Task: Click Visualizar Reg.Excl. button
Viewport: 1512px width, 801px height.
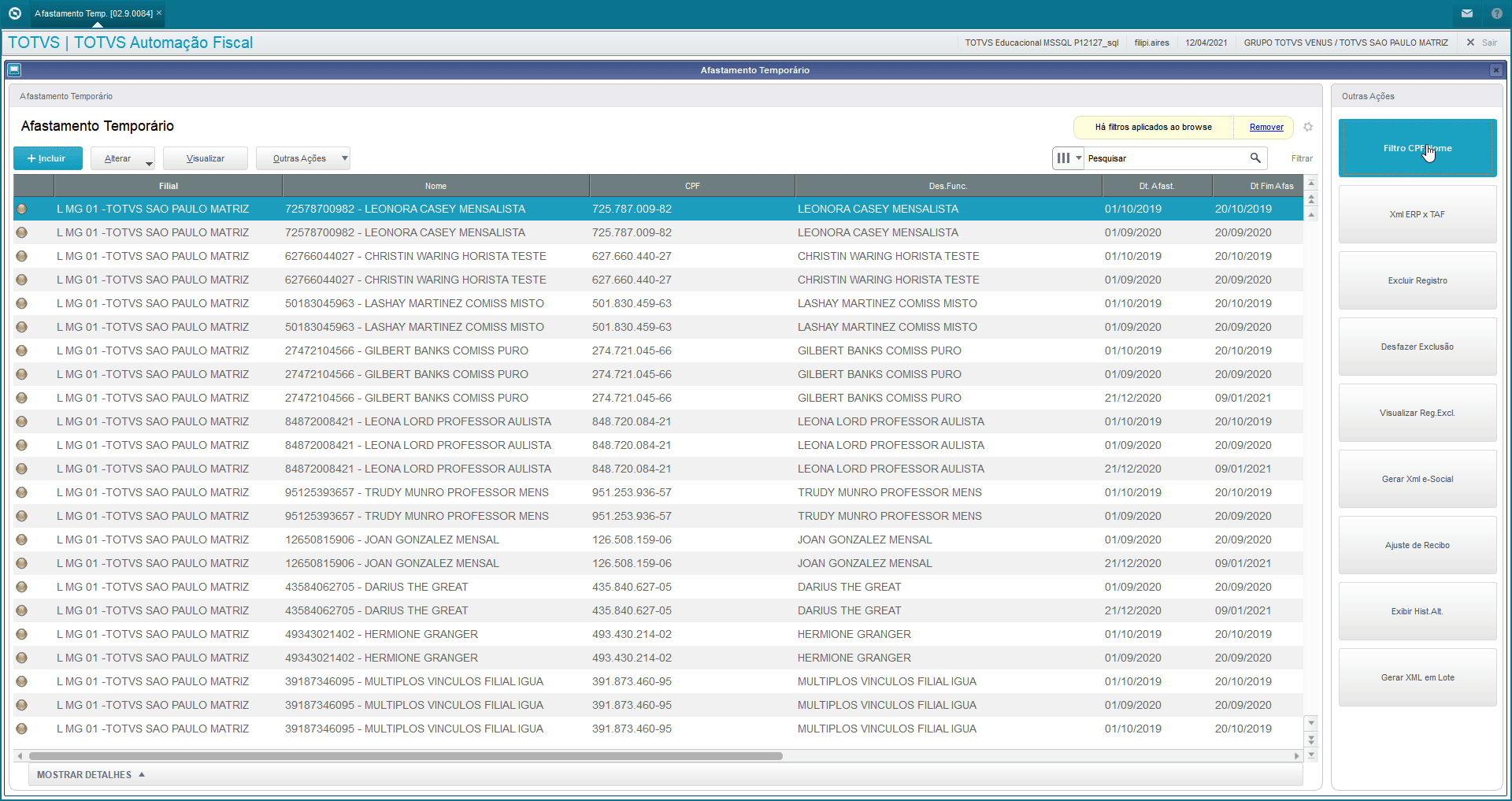Action: 1417,413
